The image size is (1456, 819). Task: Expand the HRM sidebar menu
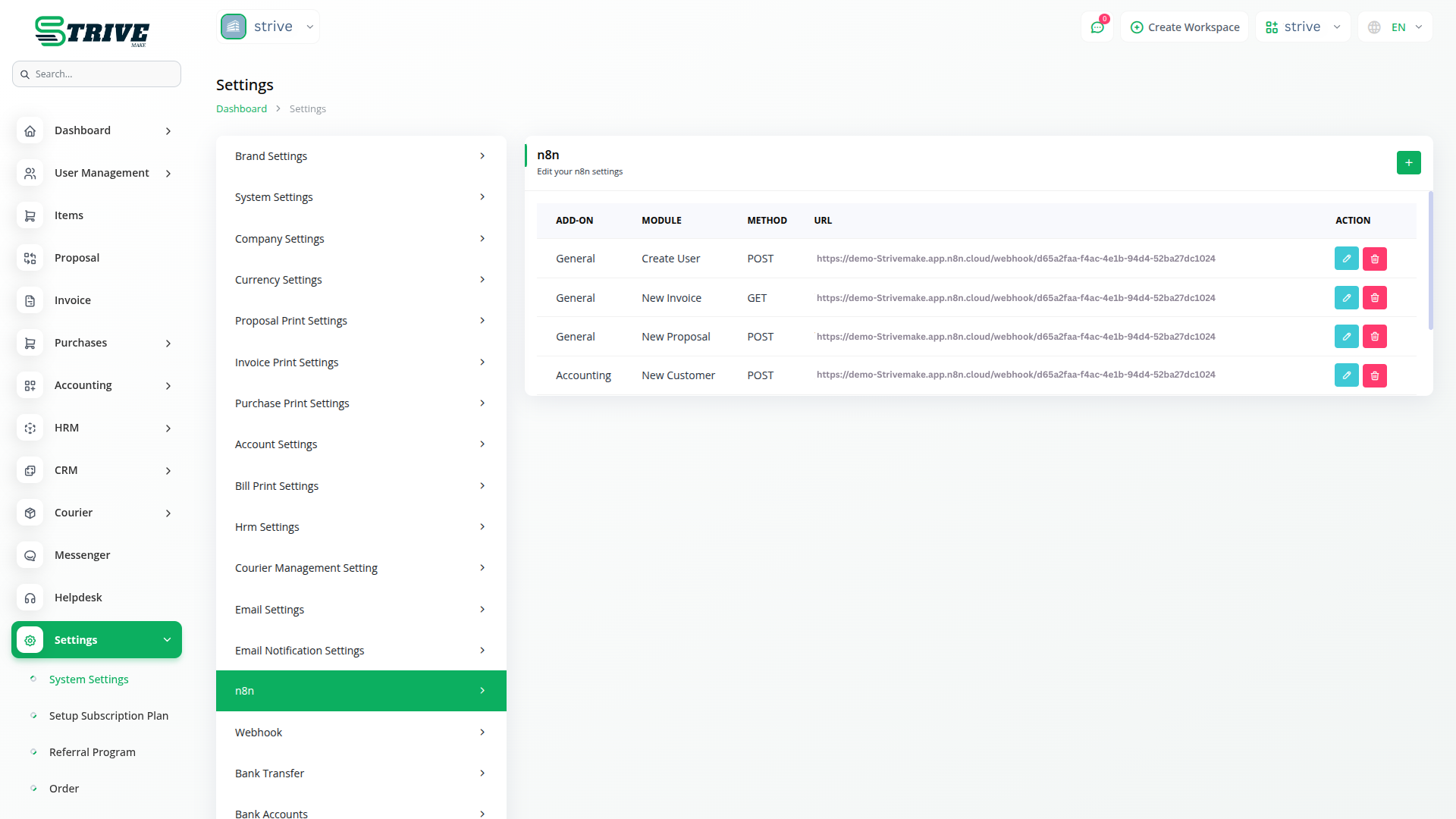pos(96,428)
